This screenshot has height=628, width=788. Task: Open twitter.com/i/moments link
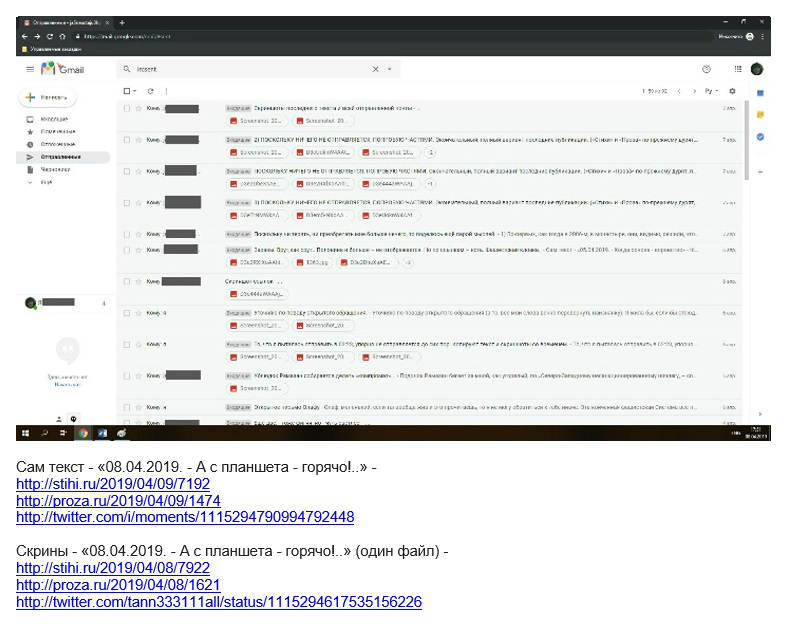click(x=185, y=517)
